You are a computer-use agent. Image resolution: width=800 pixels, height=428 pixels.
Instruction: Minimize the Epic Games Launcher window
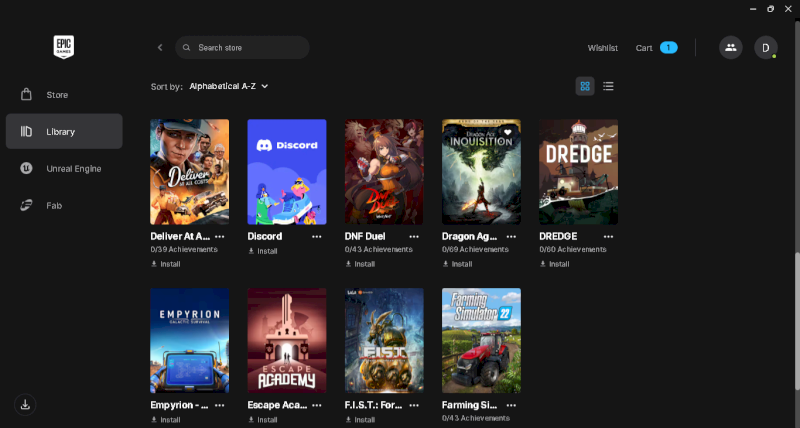point(753,9)
